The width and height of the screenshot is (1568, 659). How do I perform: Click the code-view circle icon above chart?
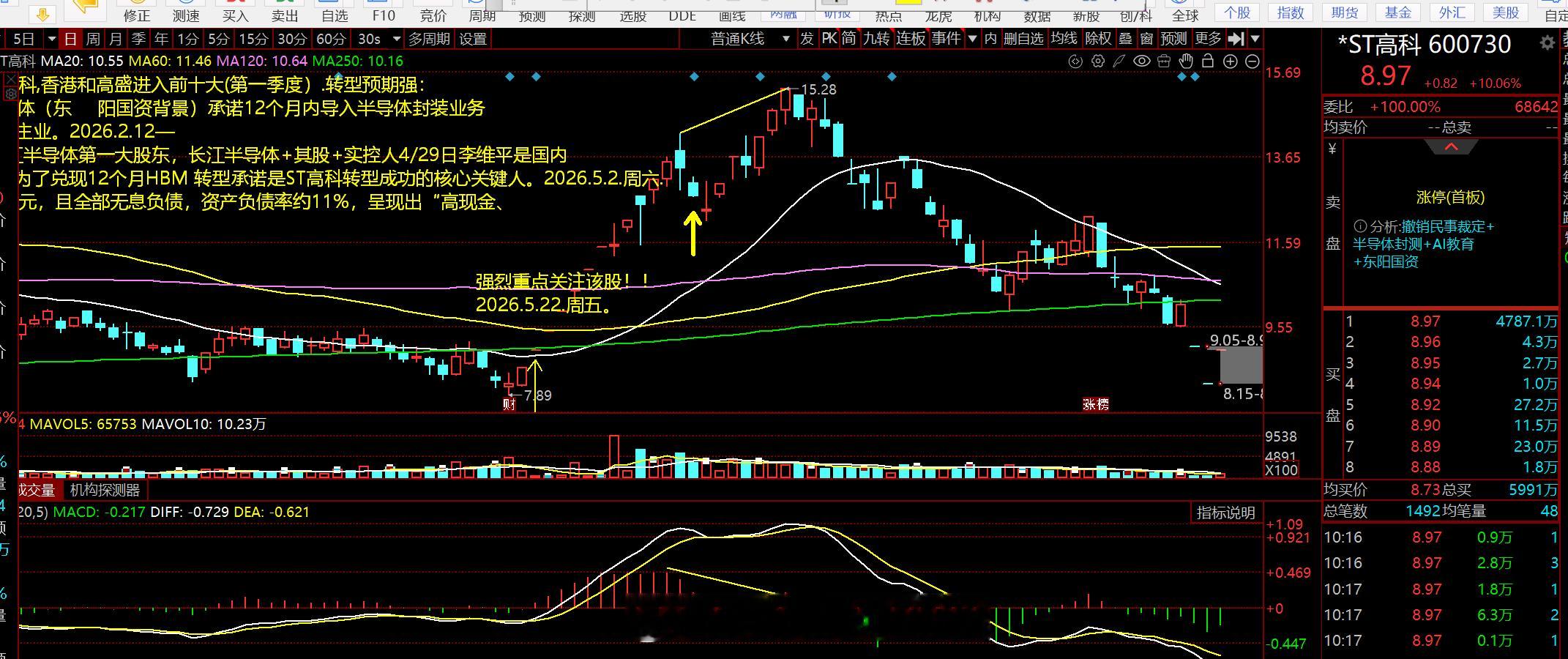tap(1075, 62)
